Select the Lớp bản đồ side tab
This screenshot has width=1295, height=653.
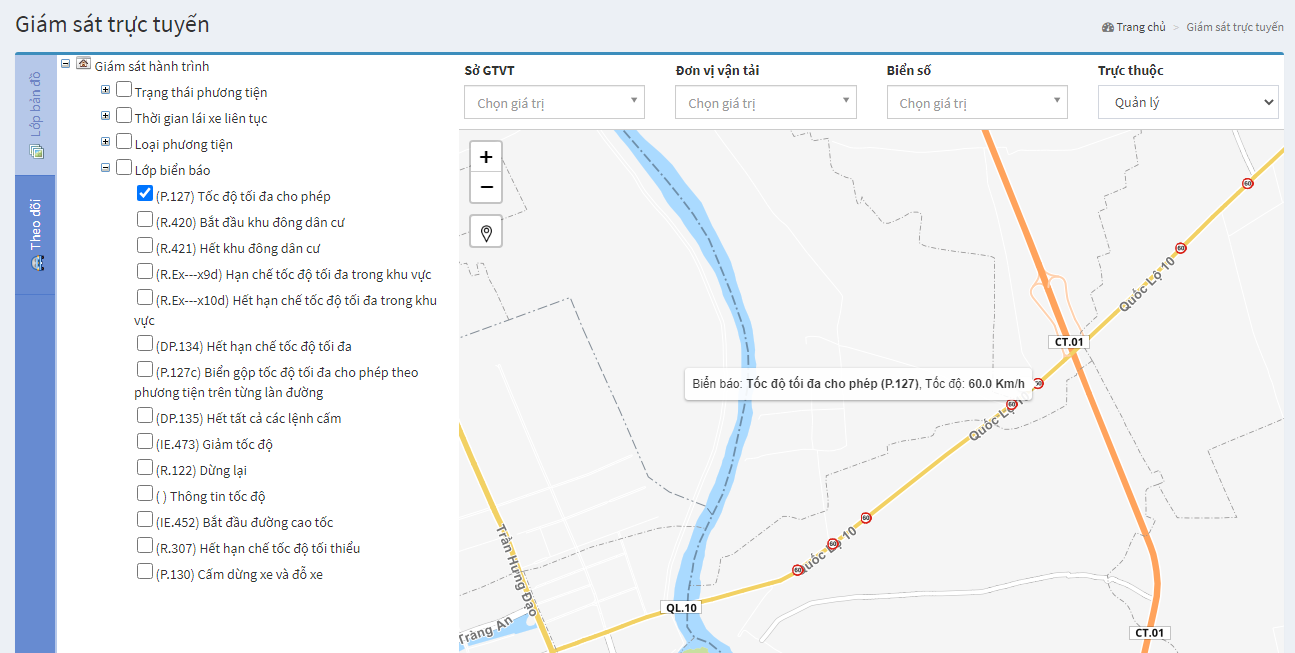[36, 115]
